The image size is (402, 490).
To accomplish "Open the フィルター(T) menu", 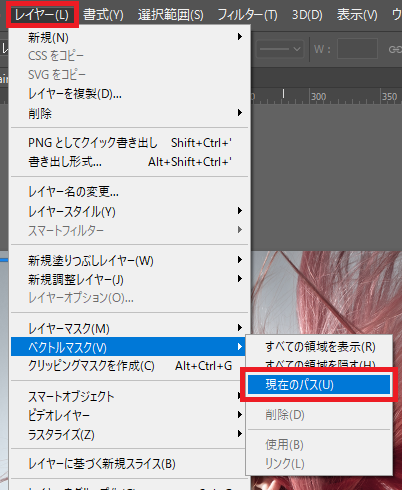I will pyautogui.click(x=247, y=15).
